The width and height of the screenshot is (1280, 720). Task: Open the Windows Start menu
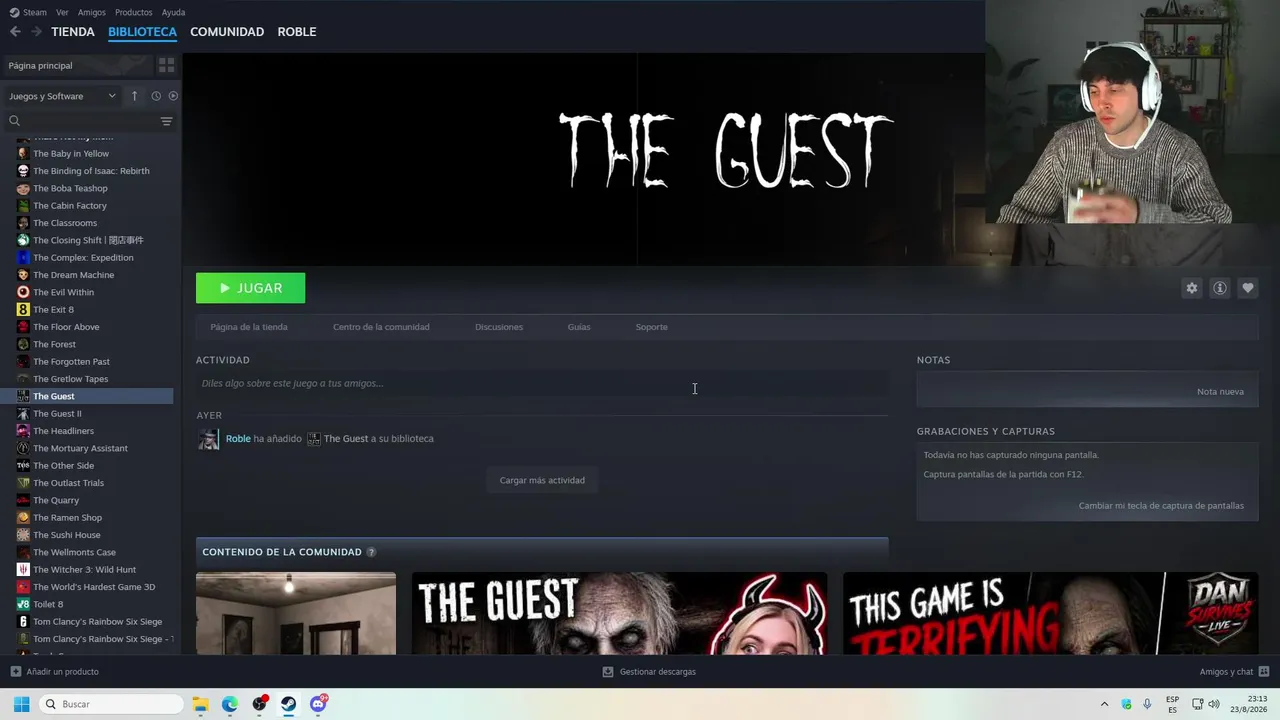(x=21, y=704)
